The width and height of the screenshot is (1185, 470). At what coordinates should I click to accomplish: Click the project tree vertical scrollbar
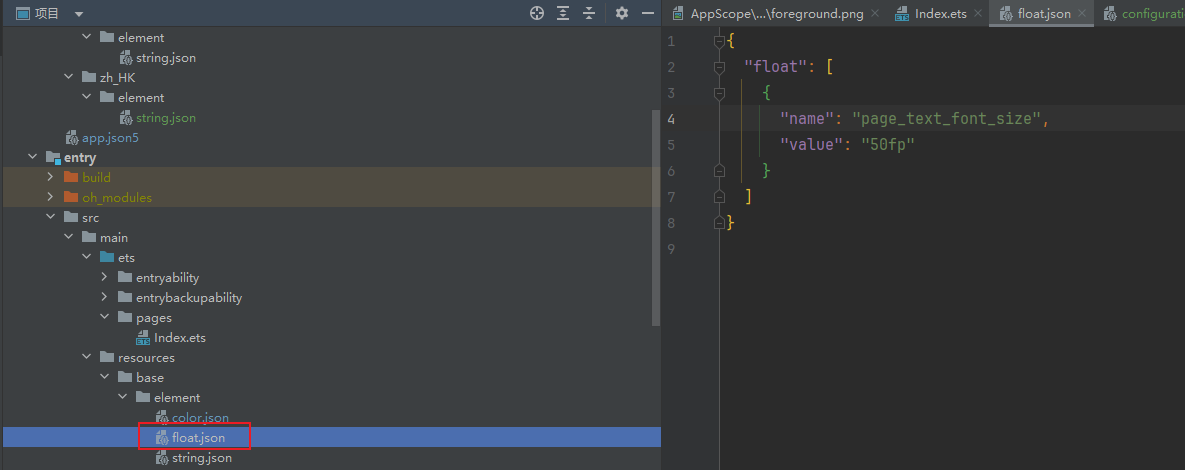pos(656,218)
